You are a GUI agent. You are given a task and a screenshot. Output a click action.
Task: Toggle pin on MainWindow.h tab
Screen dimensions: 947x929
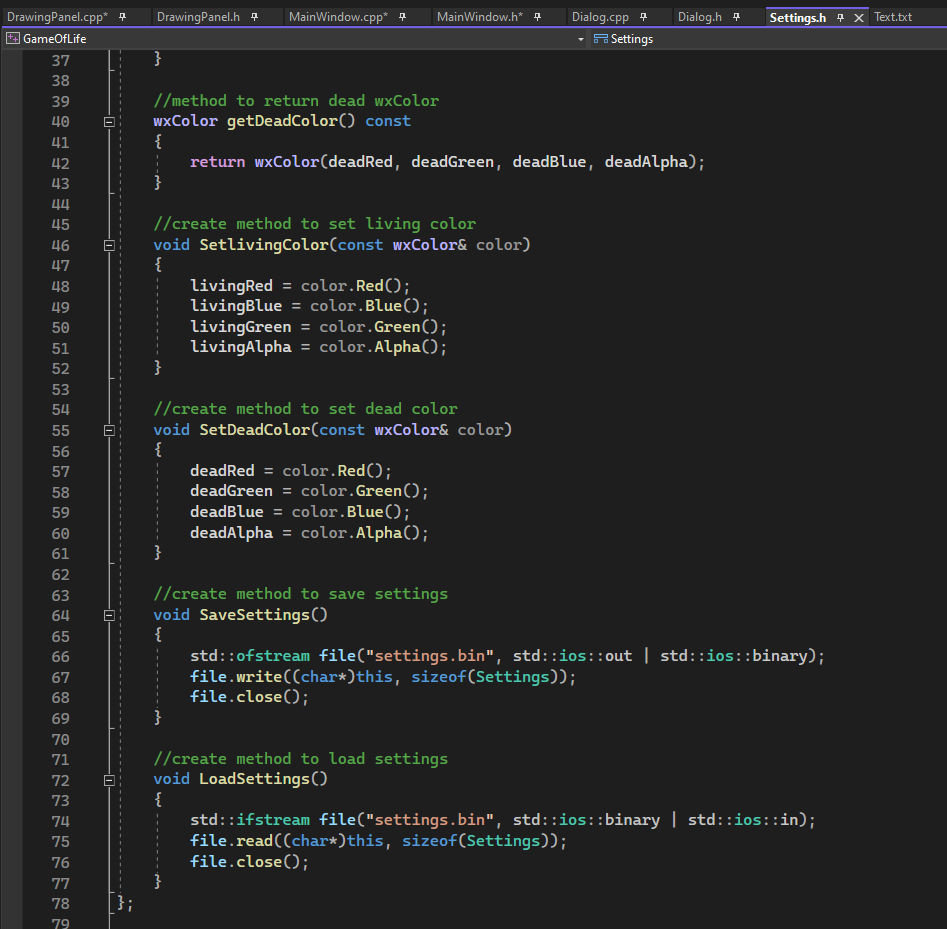pyautogui.click(x=537, y=18)
